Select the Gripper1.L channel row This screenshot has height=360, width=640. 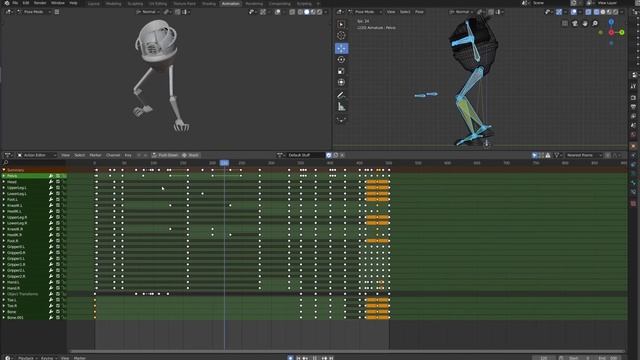pos(33,258)
